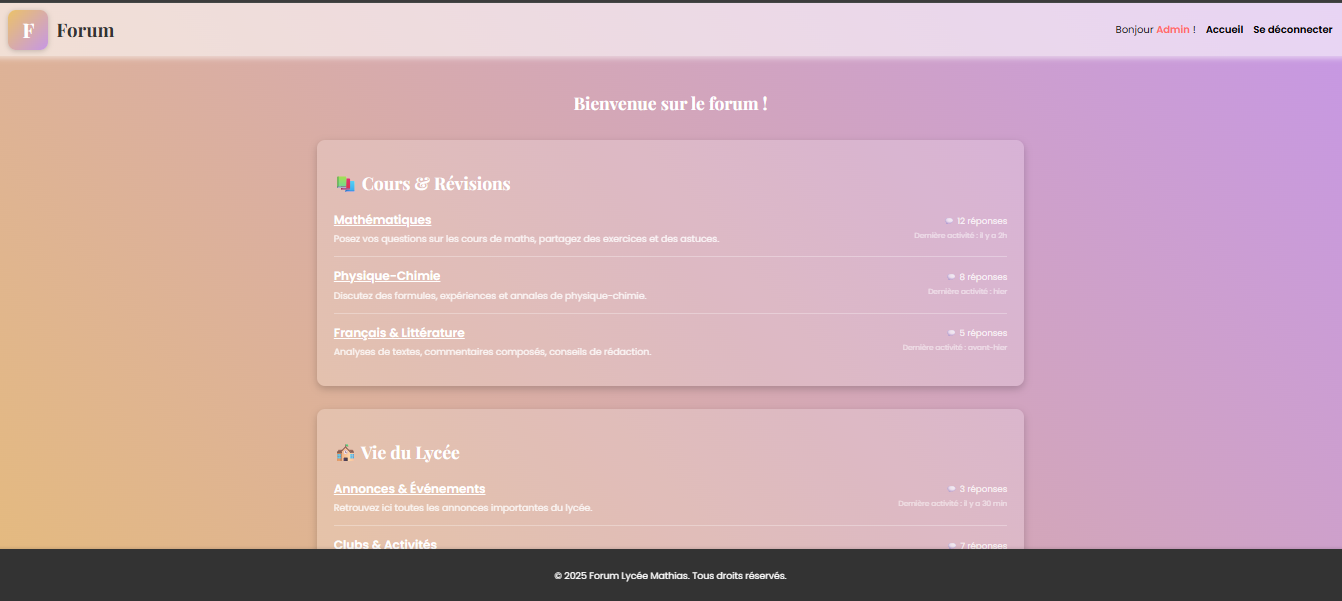Click the F forum logo icon
This screenshot has width=1342, height=601.
28,30
